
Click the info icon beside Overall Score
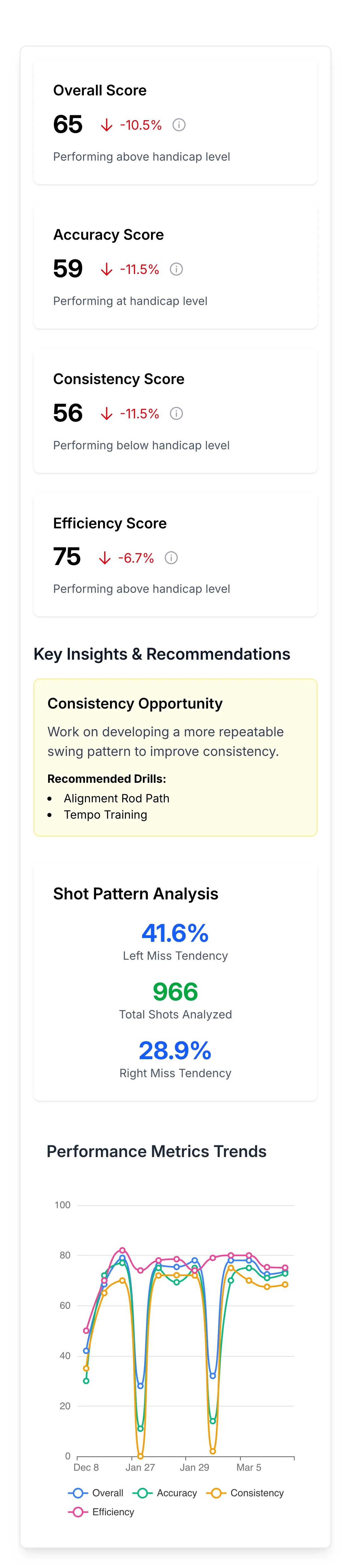(178, 125)
